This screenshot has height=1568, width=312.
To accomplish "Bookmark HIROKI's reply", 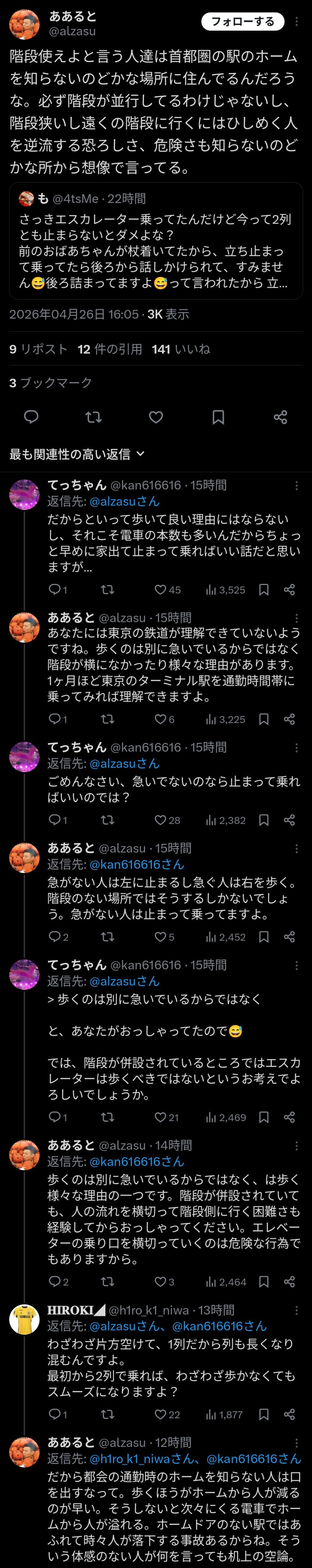I will tap(264, 1414).
